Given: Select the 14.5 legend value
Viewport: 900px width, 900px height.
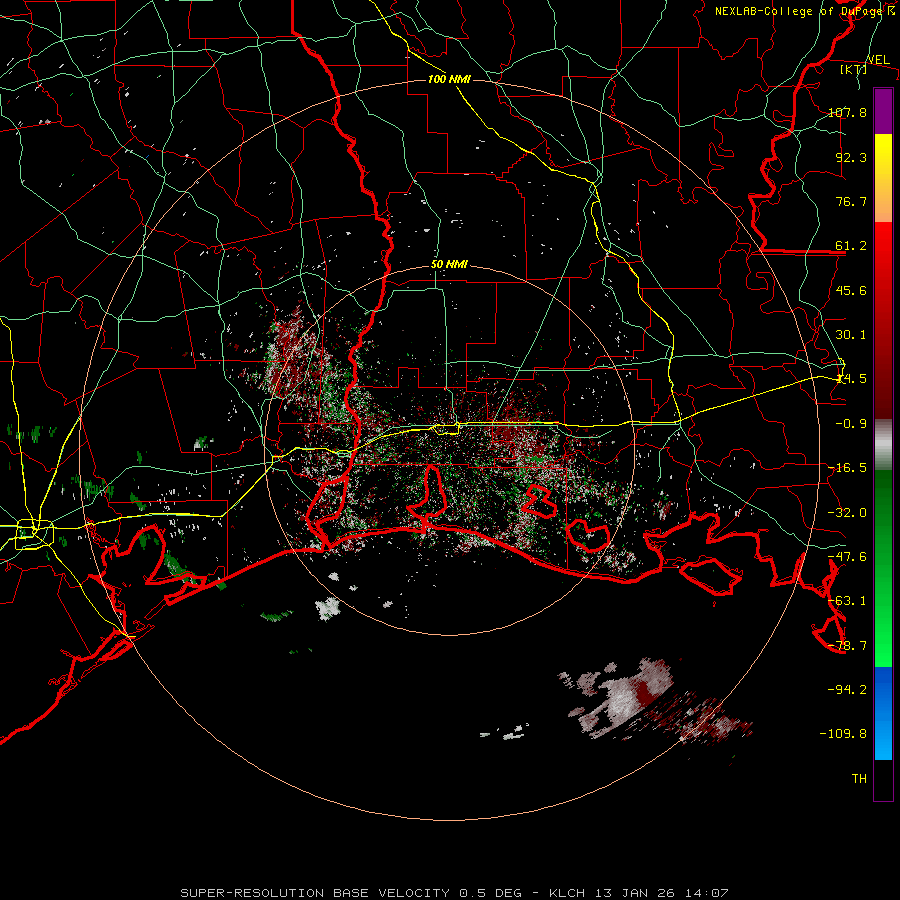Looking at the screenshot, I should (x=851, y=378).
